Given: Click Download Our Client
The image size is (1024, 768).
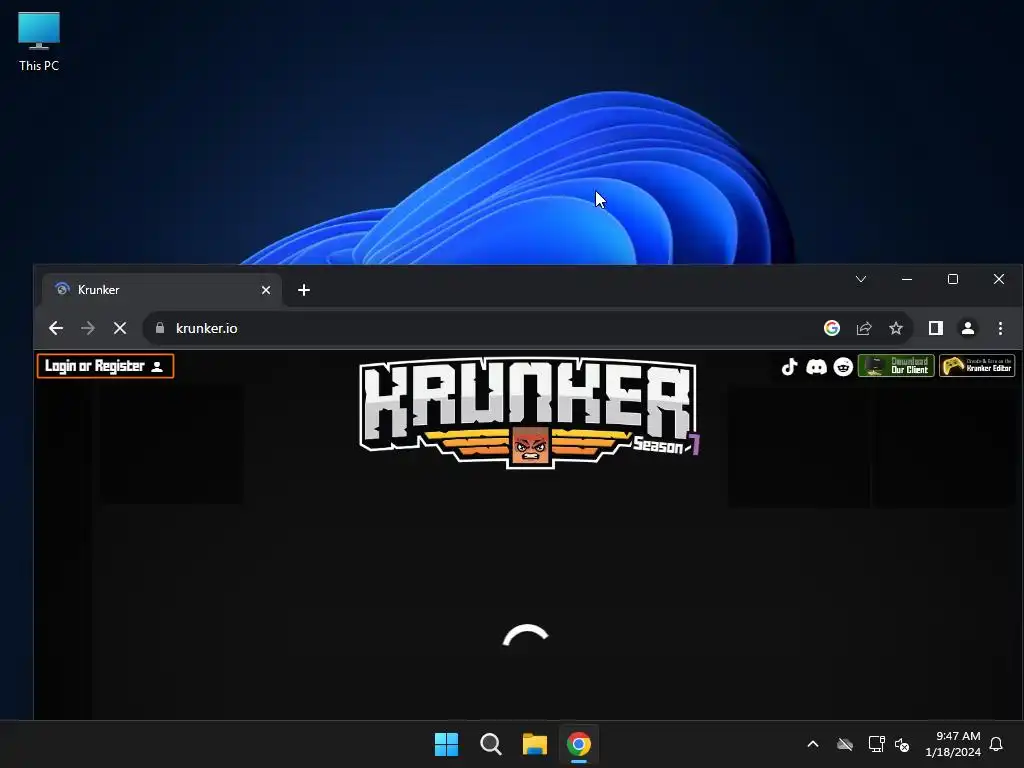Looking at the screenshot, I should pyautogui.click(x=896, y=366).
